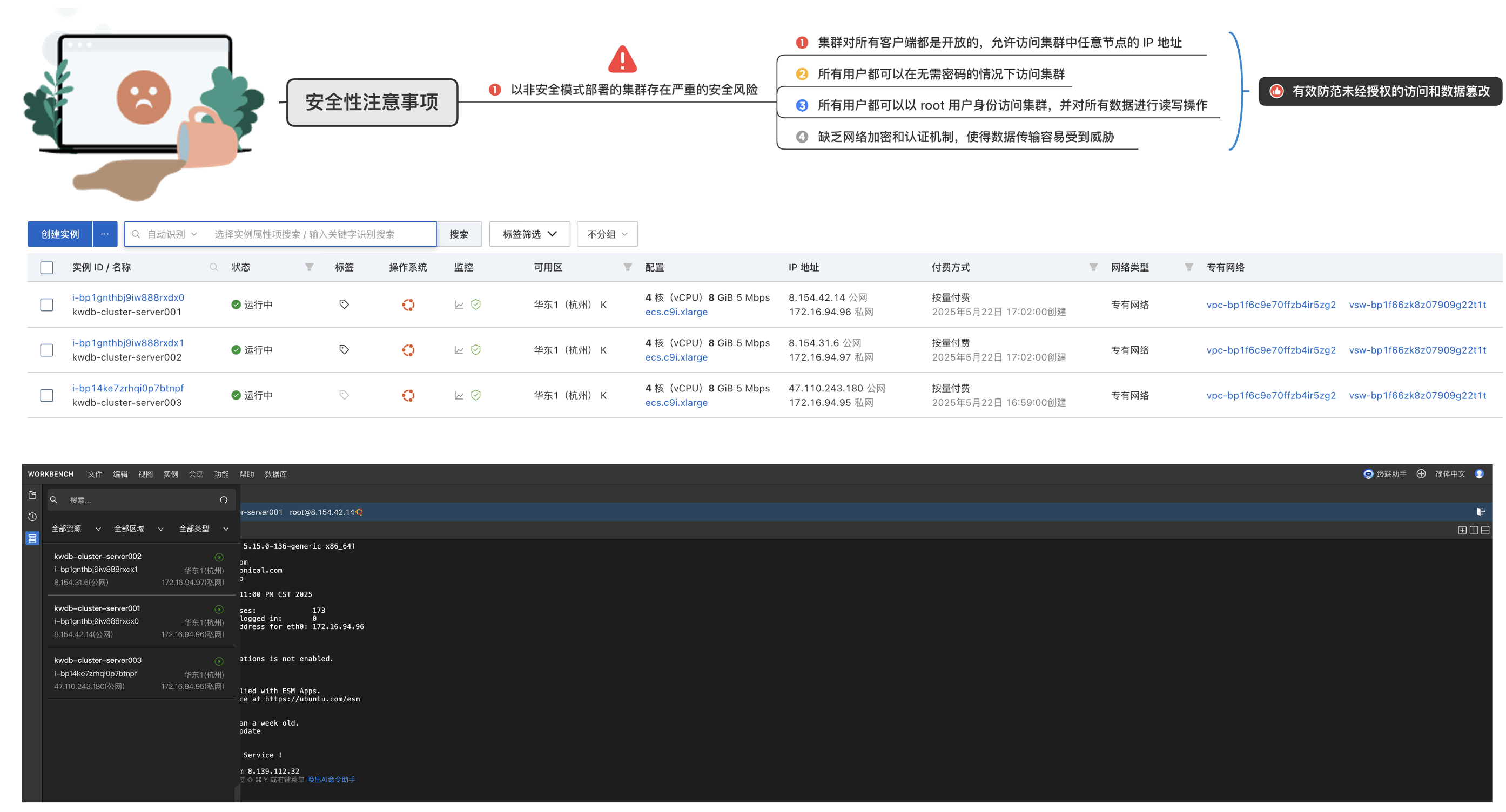1506x812 pixels.
Task: Click the history clock icon in Workbench sidebar
Action: 33,517
